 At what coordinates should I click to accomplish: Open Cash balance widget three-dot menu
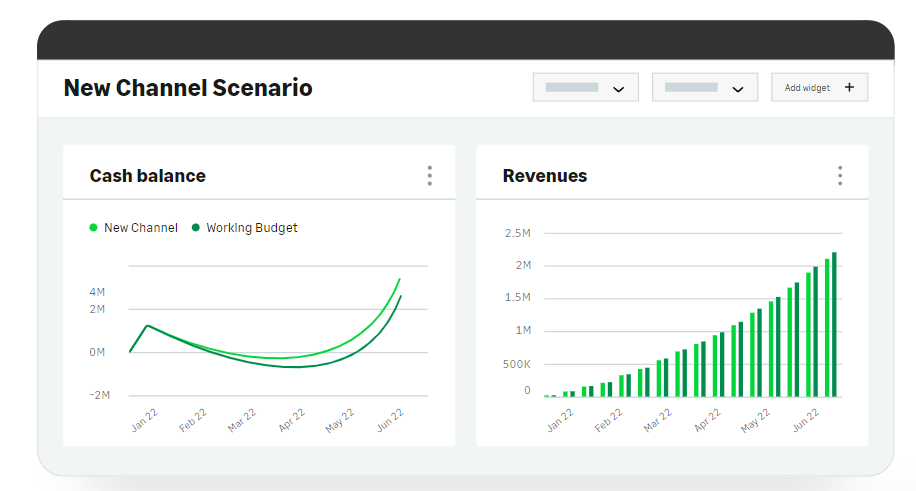[429, 176]
